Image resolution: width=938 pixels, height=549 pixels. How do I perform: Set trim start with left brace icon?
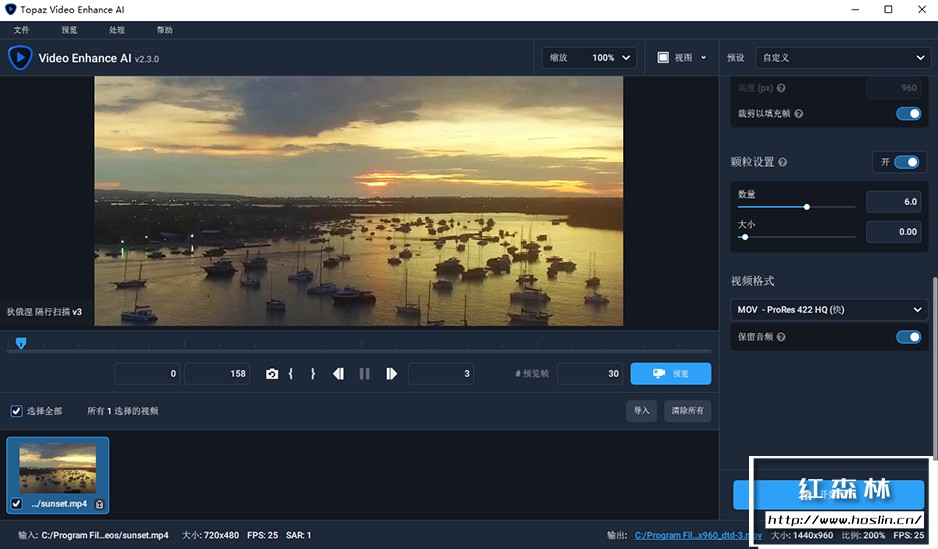(x=290, y=374)
